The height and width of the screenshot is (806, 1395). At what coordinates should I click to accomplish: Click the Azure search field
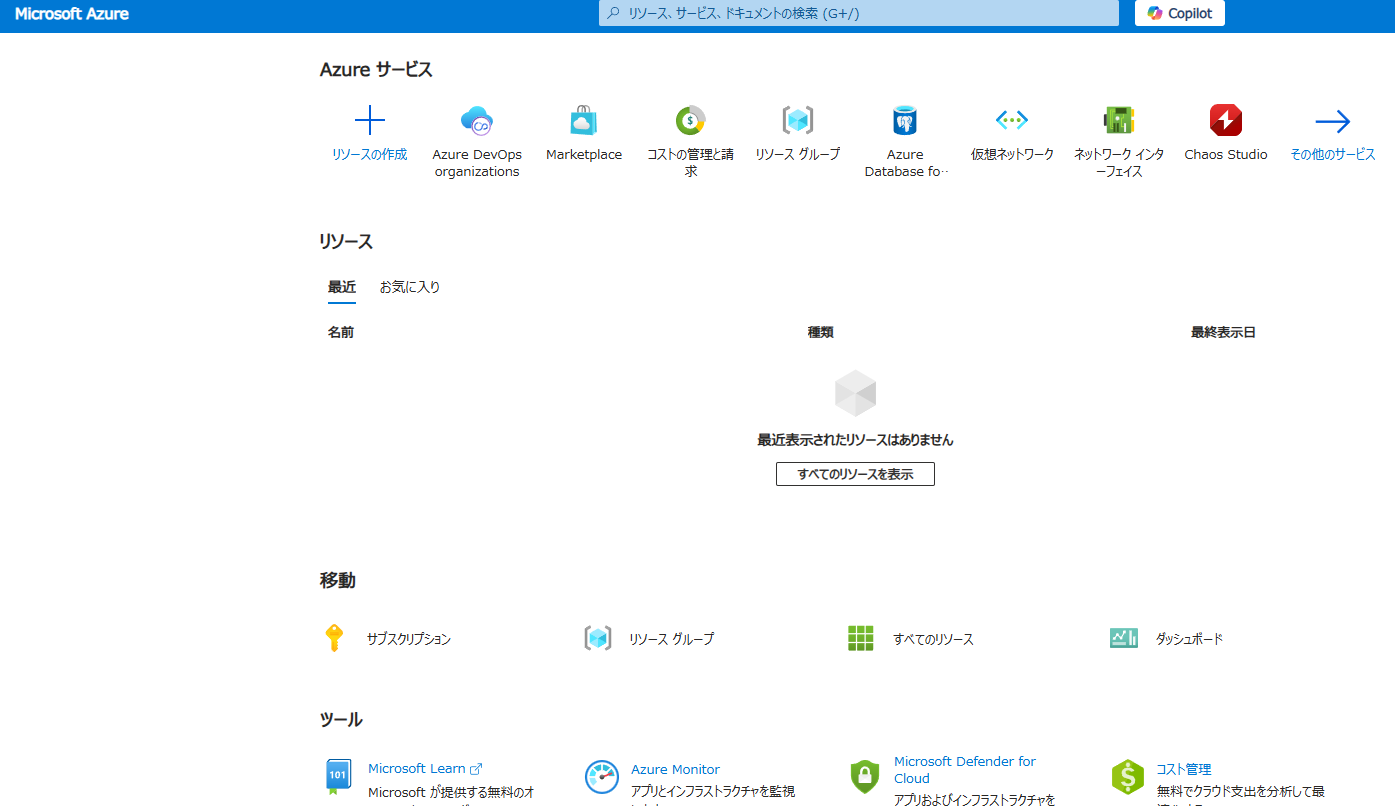(x=857, y=13)
